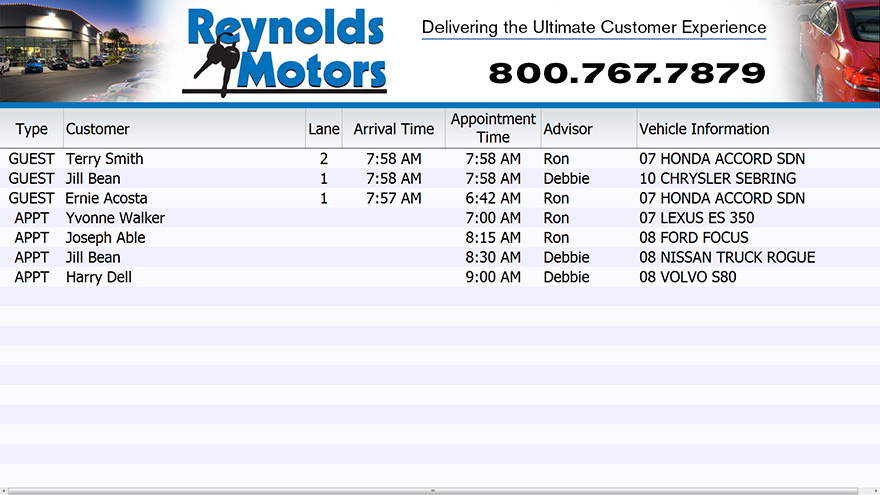Click the Delivering the Ultimate Customer Experience tagline

tap(594, 28)
